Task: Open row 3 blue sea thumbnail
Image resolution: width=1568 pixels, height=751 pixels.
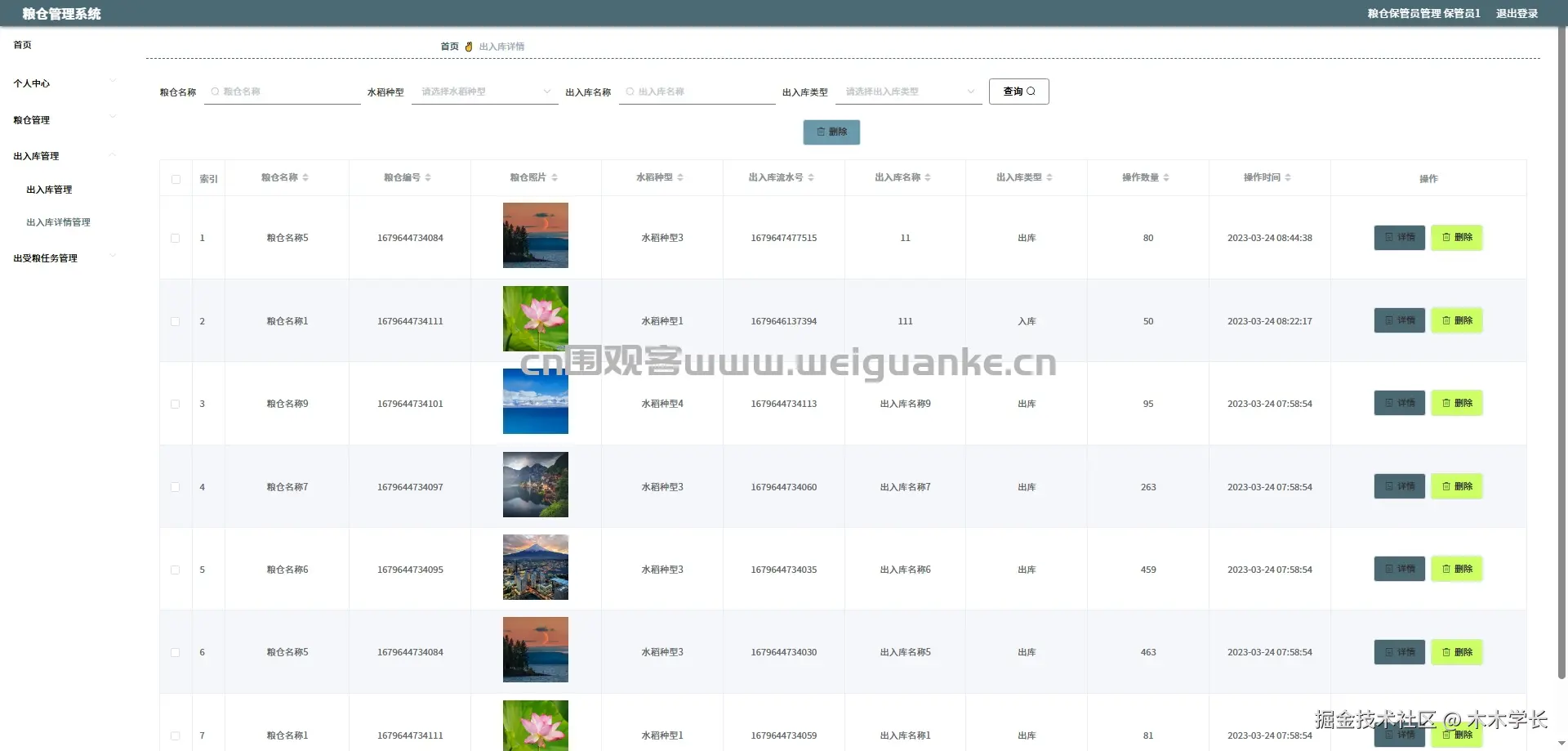Action: pyautogui.click(x=536, y=401)
